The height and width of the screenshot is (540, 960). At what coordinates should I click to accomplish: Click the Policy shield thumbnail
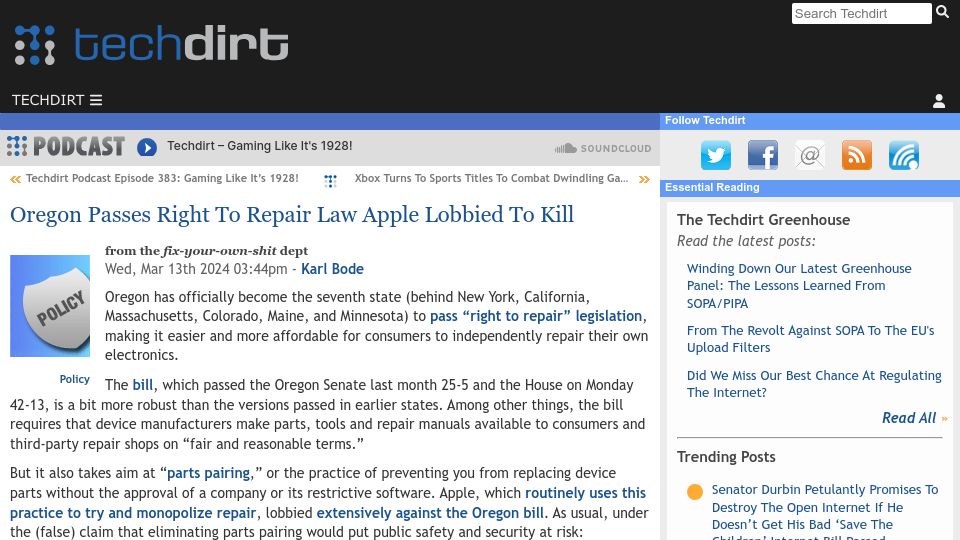50,306
